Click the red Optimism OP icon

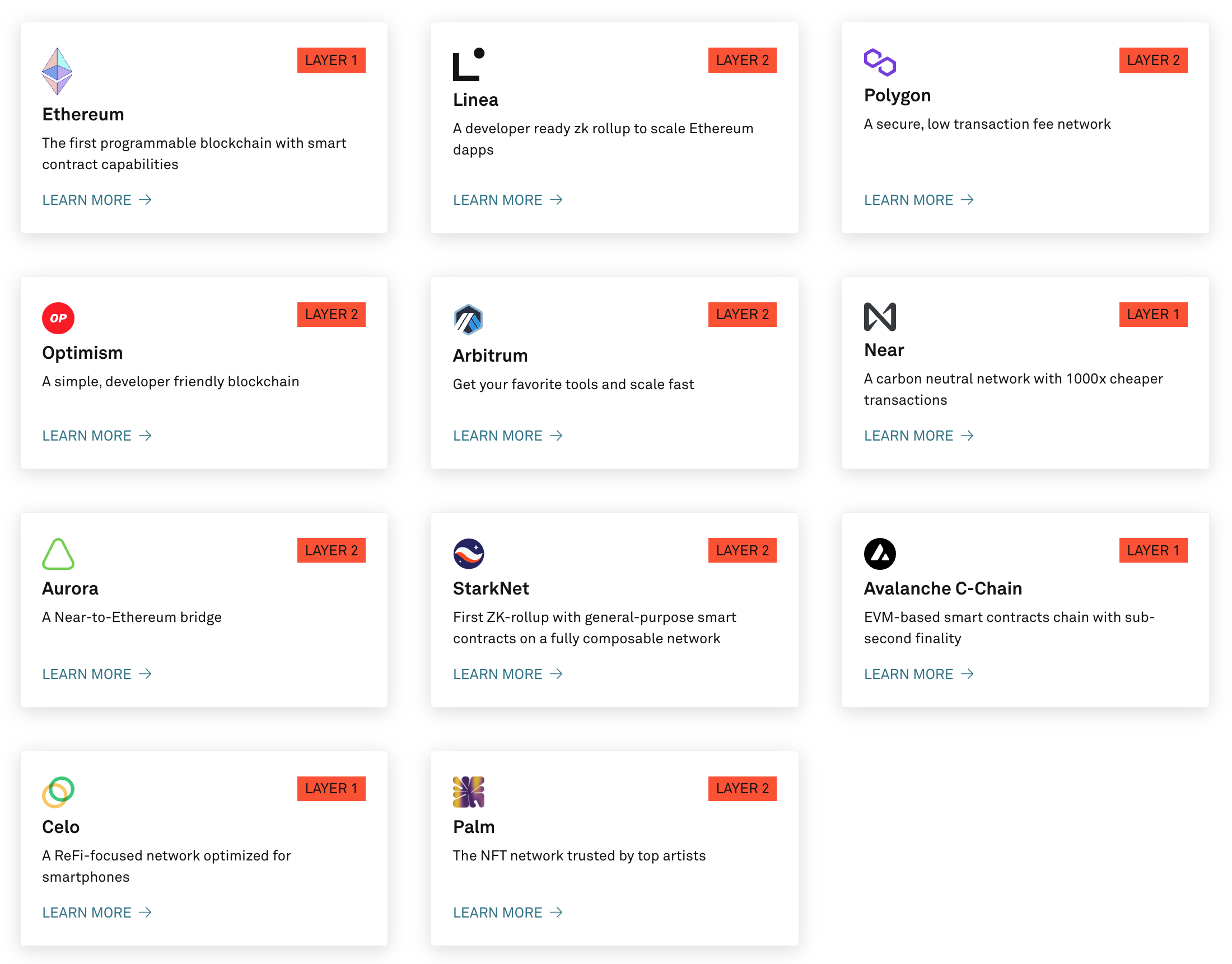click(x=58, y=318)
